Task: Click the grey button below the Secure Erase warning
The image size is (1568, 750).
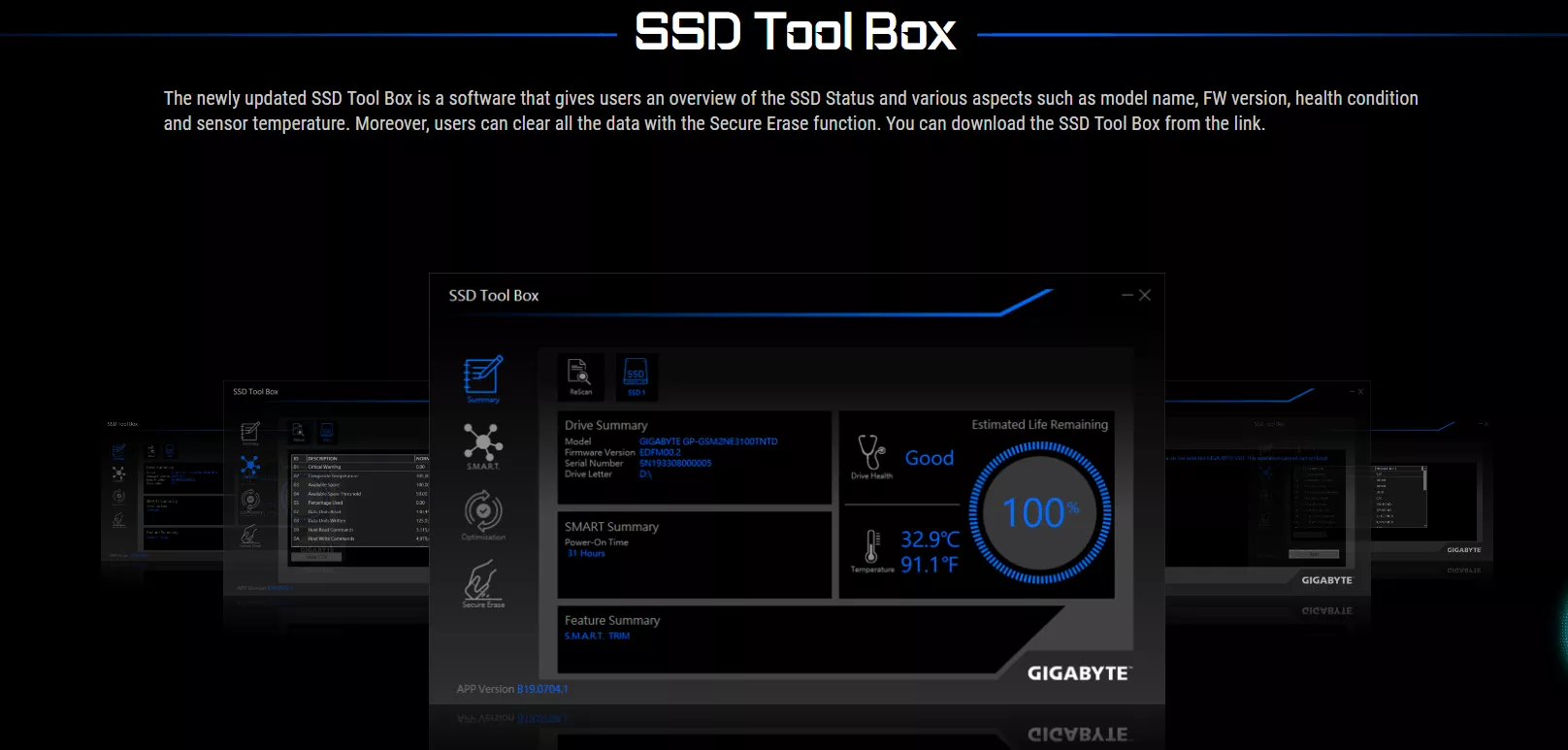Action: (1314, 554)
